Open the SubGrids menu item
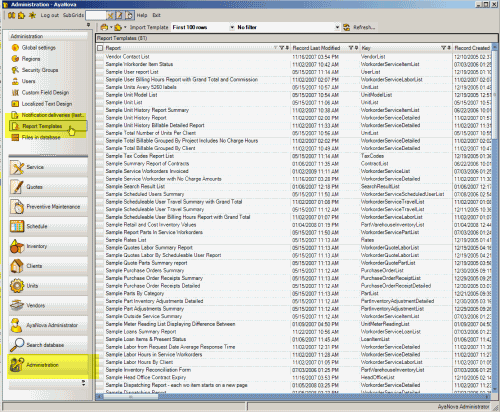Viewport: 500px width, 412px height. point(73,15)
